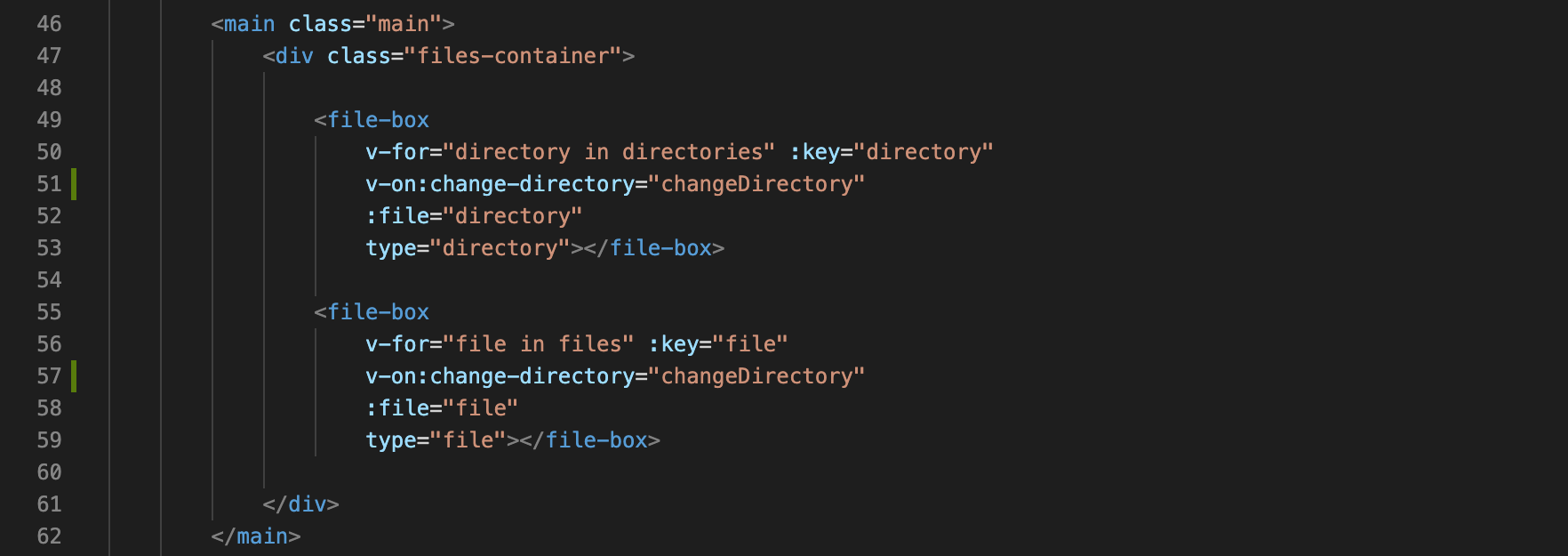Image resolution: width=1568 pixels, height=556 pixels.
Task: Click :key="directory" attribute
Action: 892,152
